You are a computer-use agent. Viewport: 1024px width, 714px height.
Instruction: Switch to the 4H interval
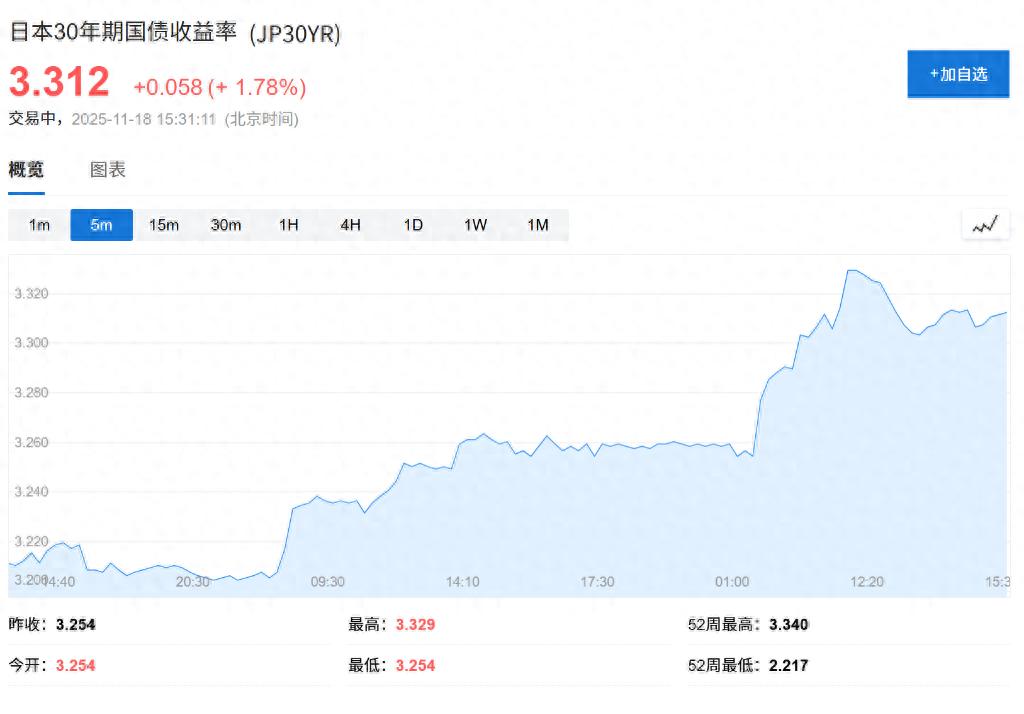point(350,224)
